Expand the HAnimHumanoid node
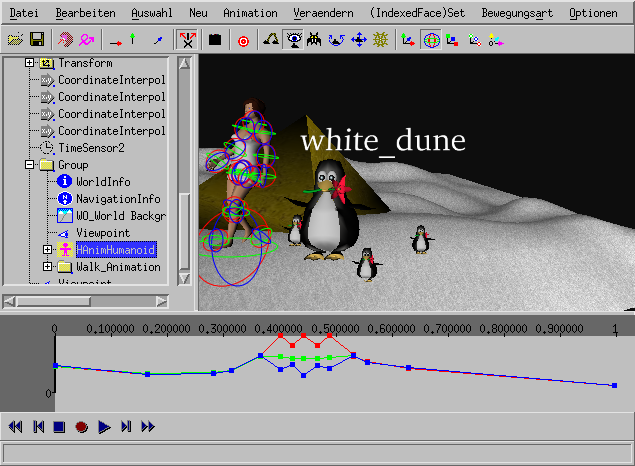 click(x=47, y=250)
